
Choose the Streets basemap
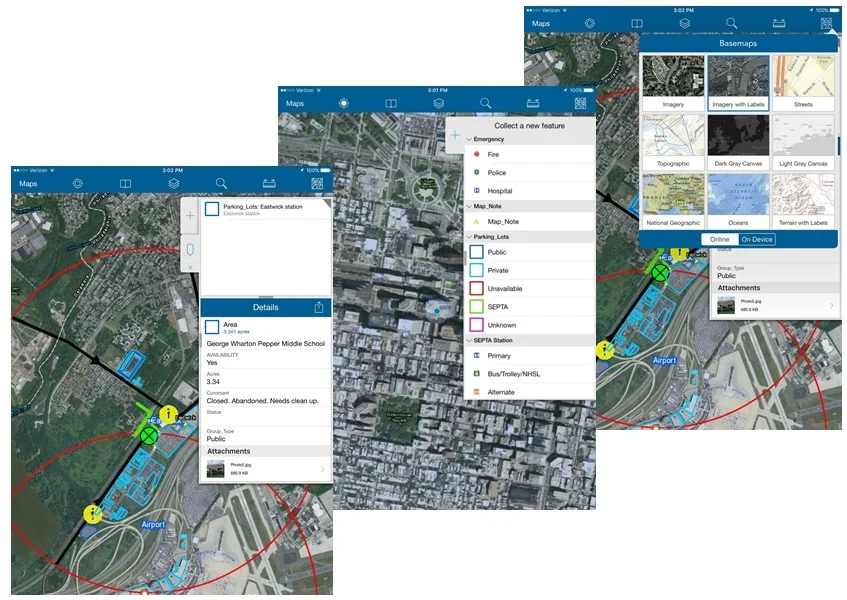click(x=803, y=83)
